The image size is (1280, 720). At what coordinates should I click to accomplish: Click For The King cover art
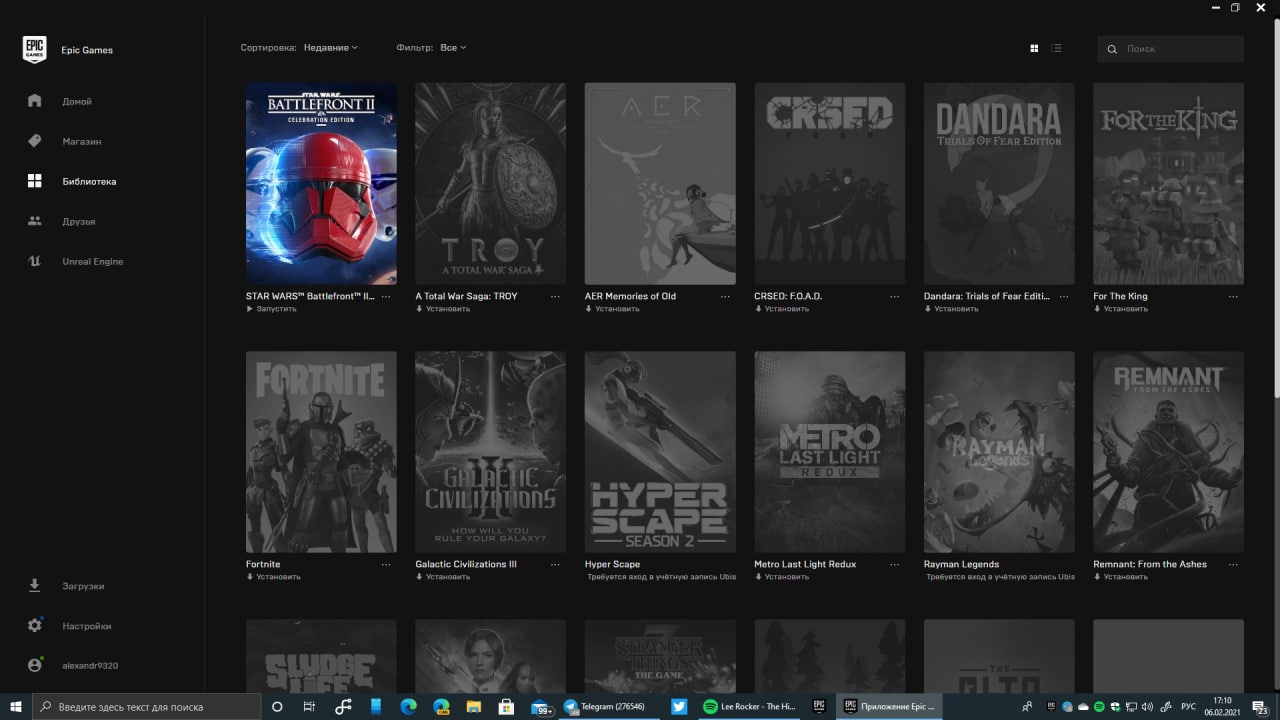pos(1169,184)
